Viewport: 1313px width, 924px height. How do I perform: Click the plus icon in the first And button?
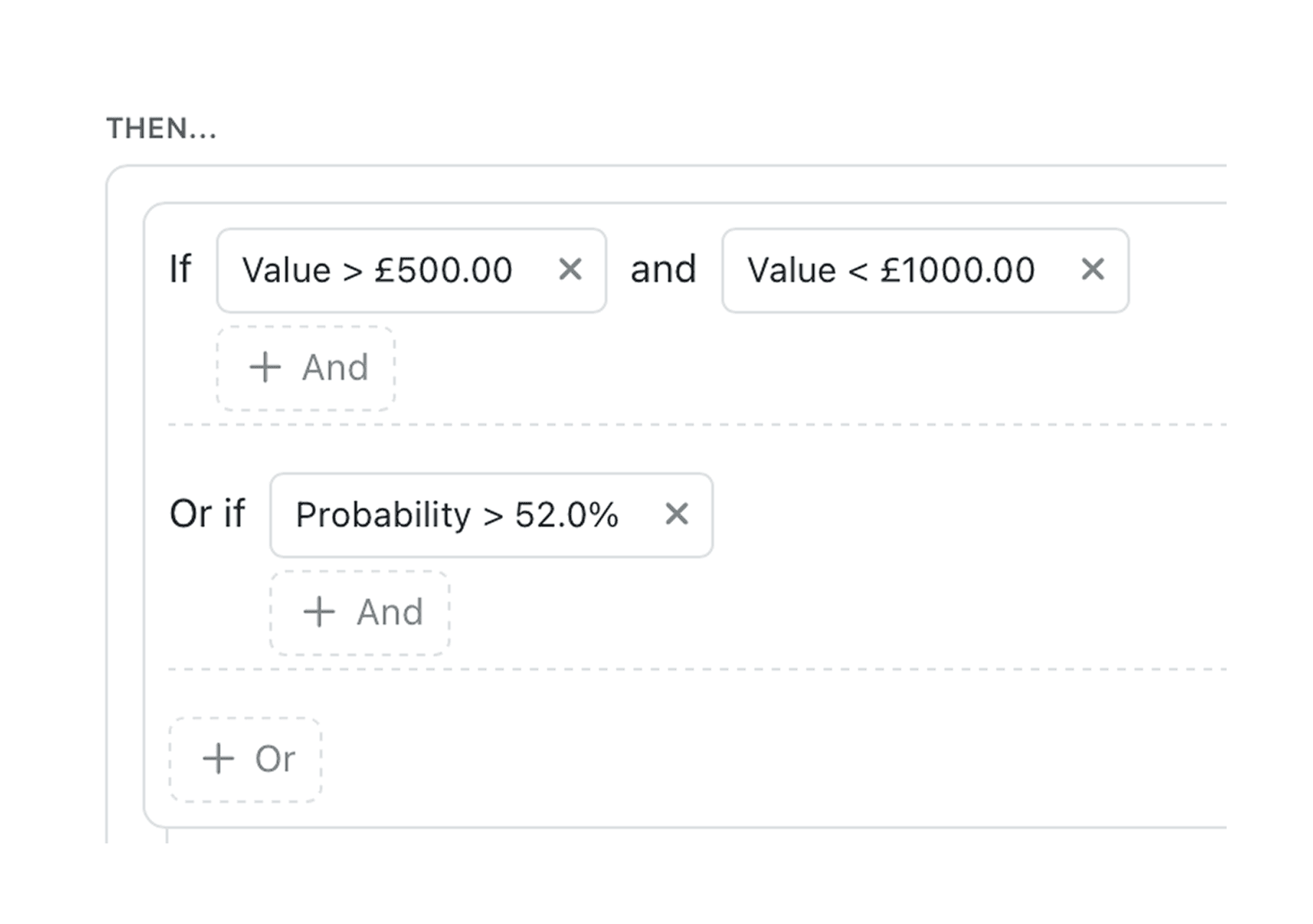(x=265, y=367)
